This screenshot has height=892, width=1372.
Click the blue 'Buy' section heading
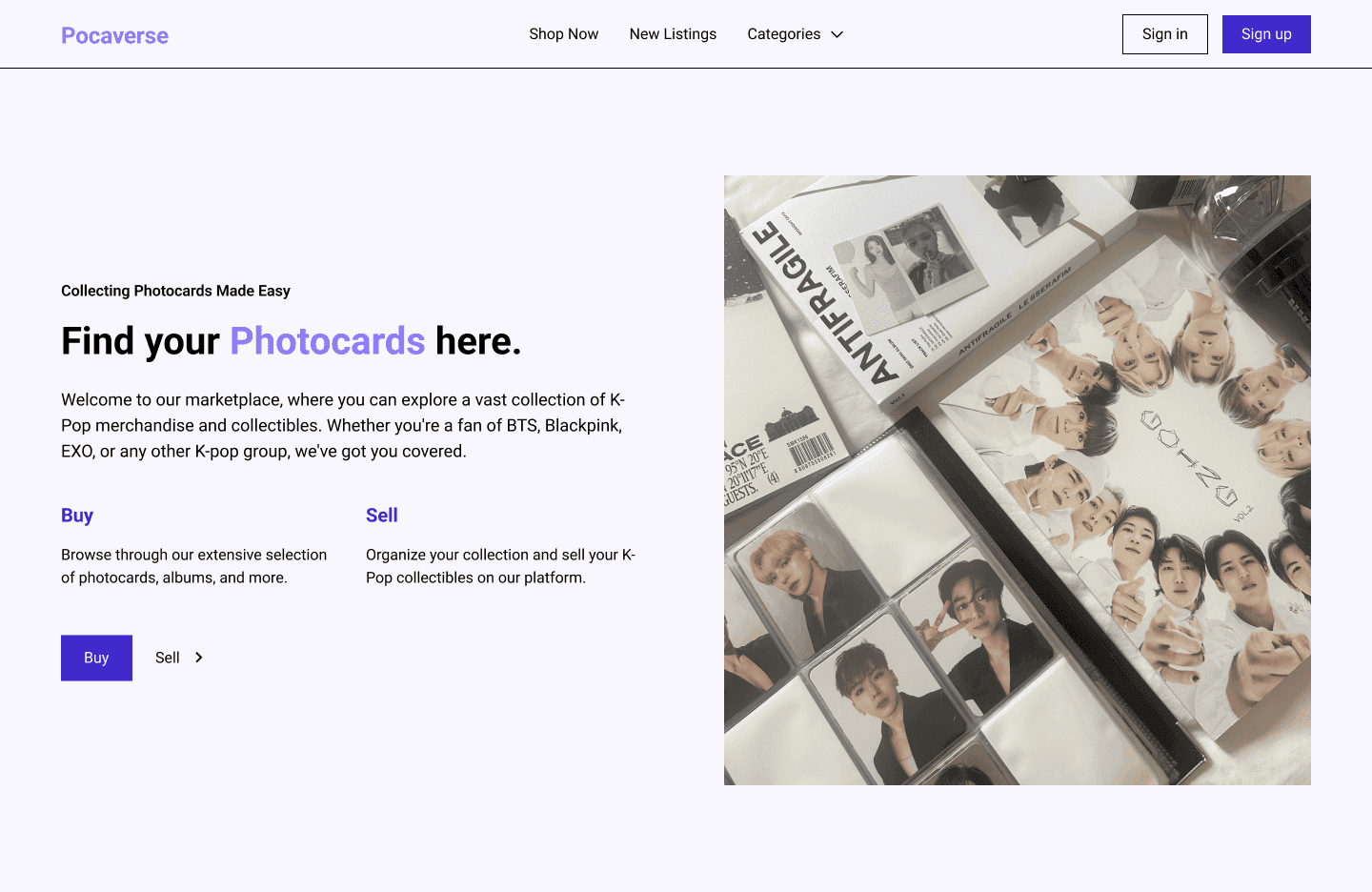click(x=77, y=516)
